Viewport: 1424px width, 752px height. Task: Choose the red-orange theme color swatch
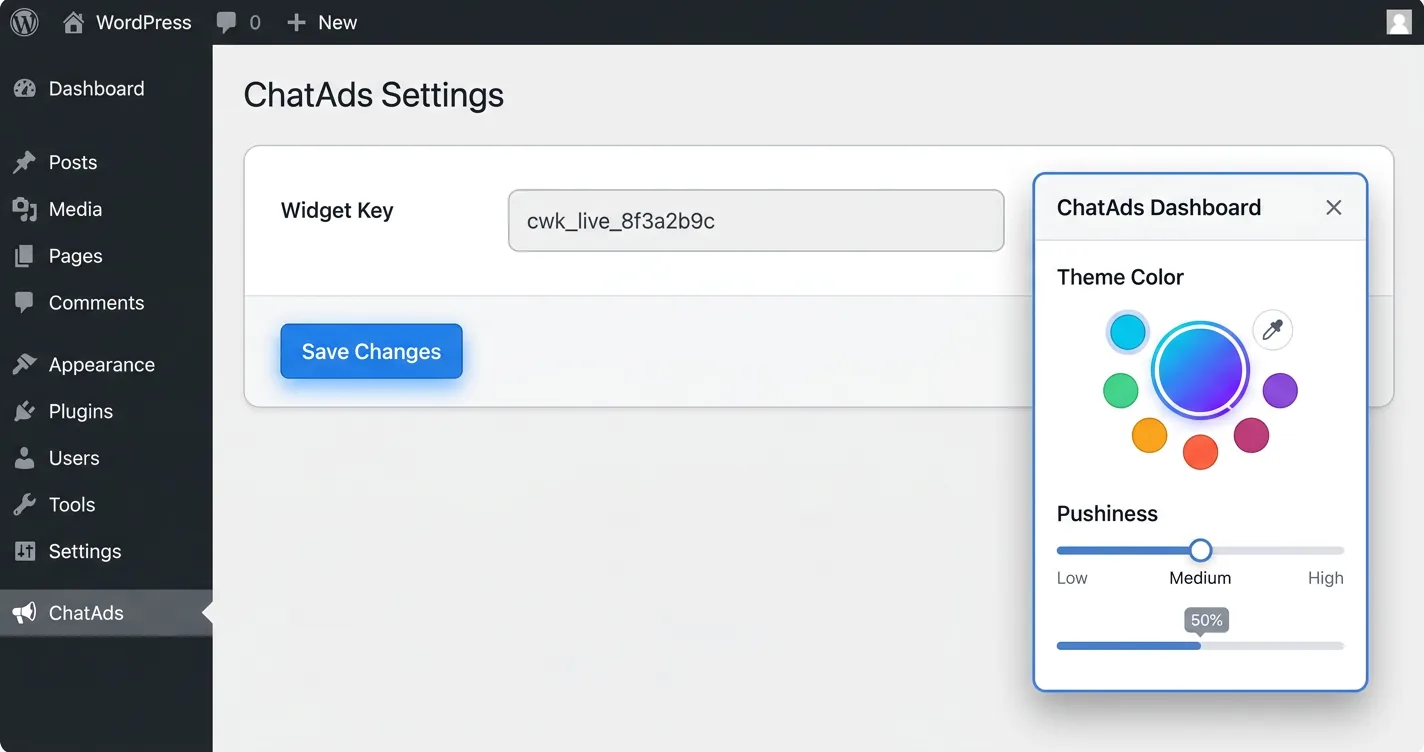(x=1200, y=452)
